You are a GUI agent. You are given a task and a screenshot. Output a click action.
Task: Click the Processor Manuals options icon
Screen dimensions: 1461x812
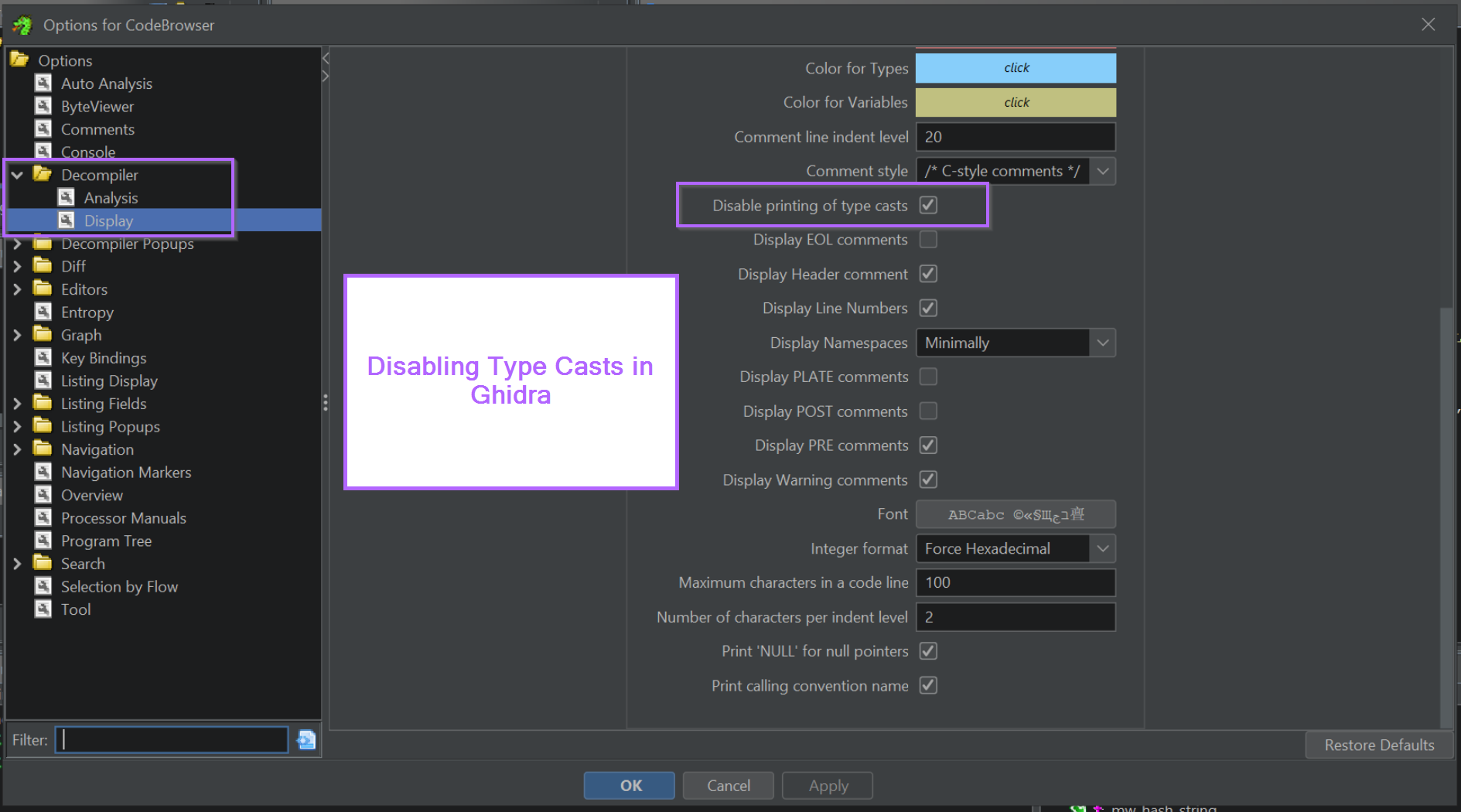pos(43,517)
